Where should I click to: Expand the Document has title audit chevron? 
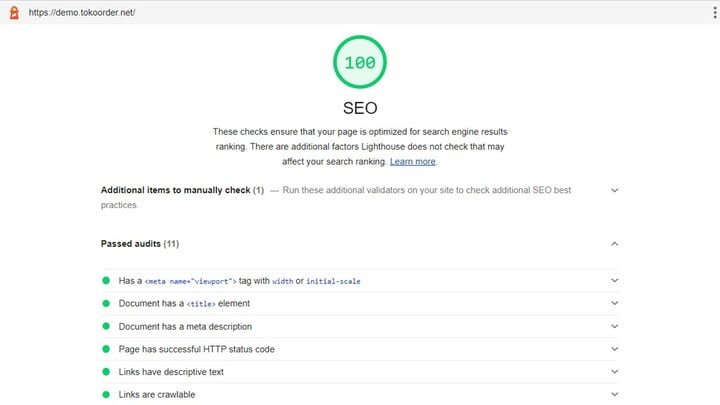point(614,303)
